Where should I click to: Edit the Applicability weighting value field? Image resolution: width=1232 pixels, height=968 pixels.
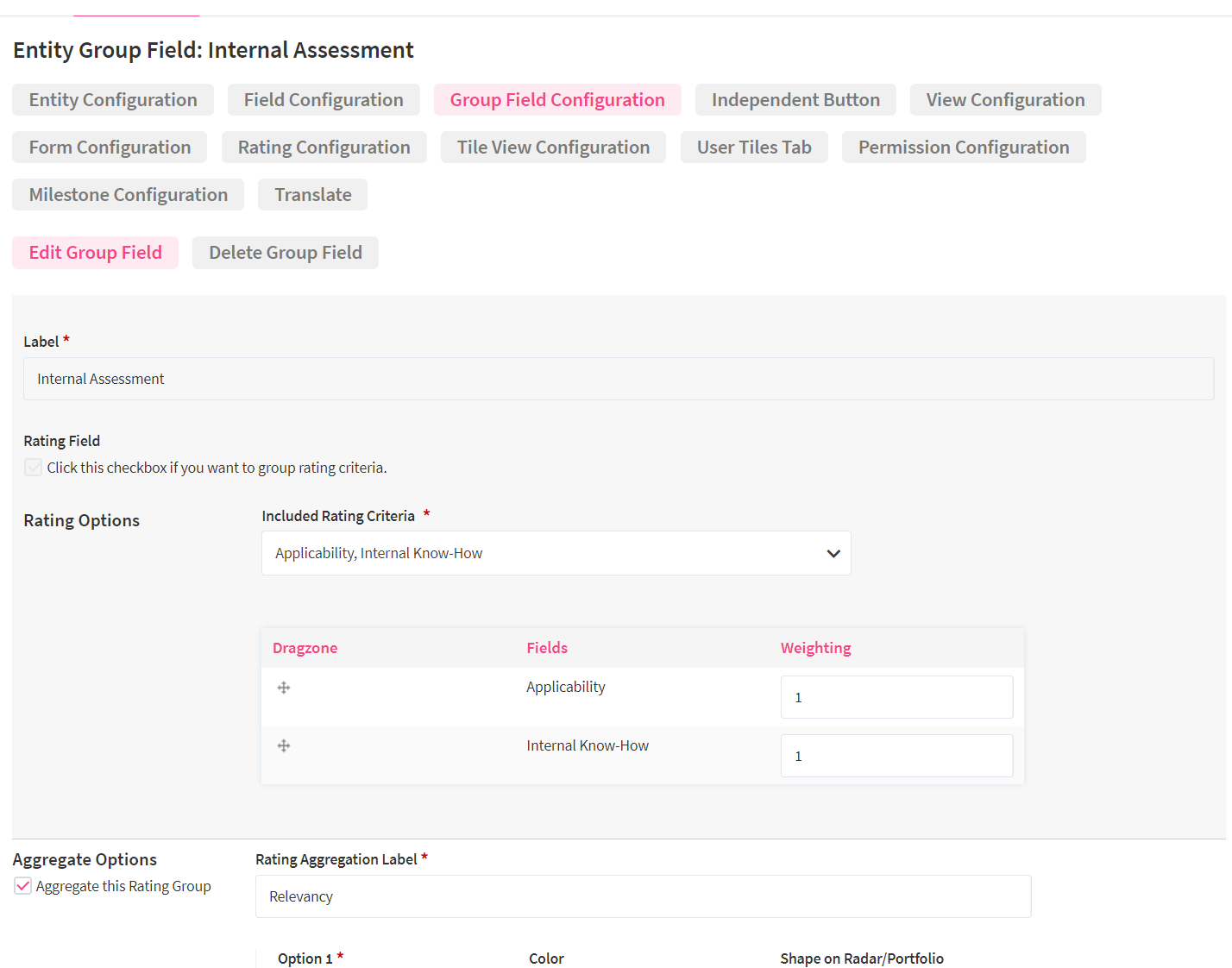(896, 697)
